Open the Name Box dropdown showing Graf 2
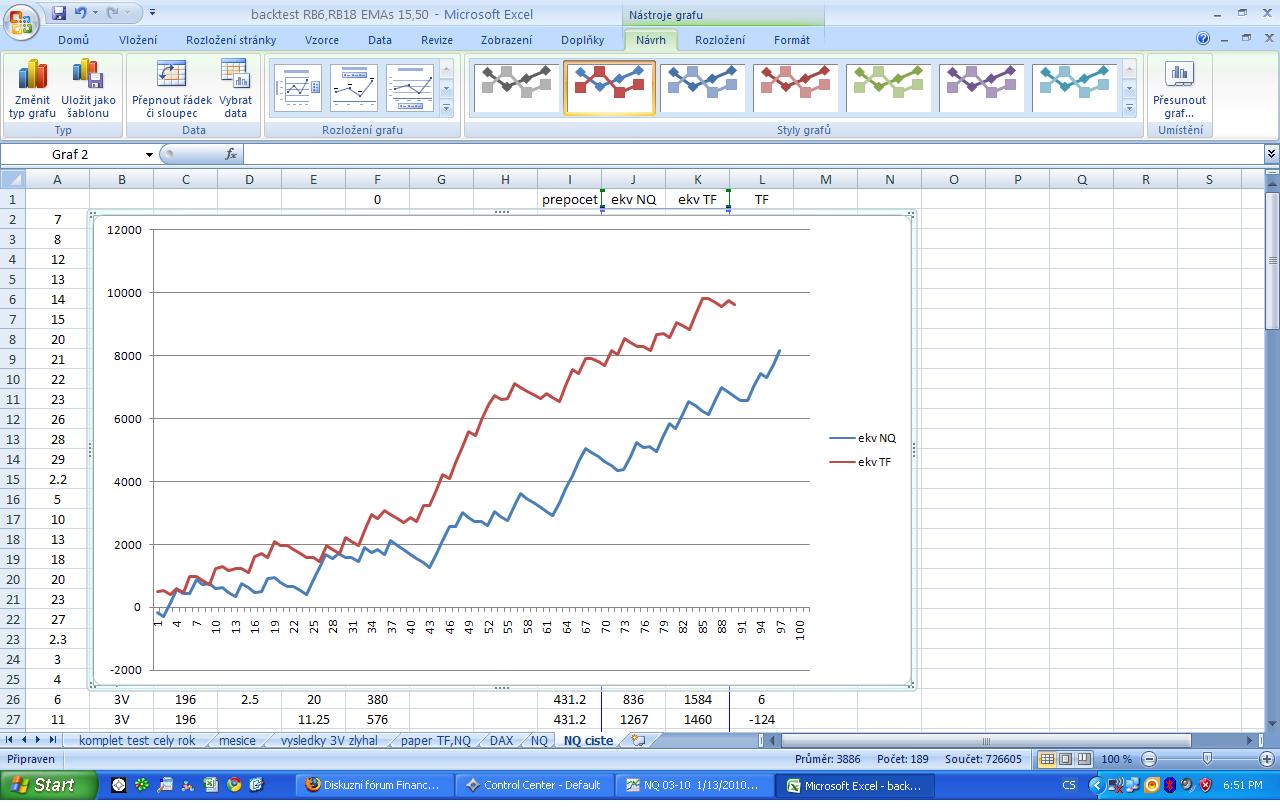This screenshot has height=809, width=1280. [150, 155]
